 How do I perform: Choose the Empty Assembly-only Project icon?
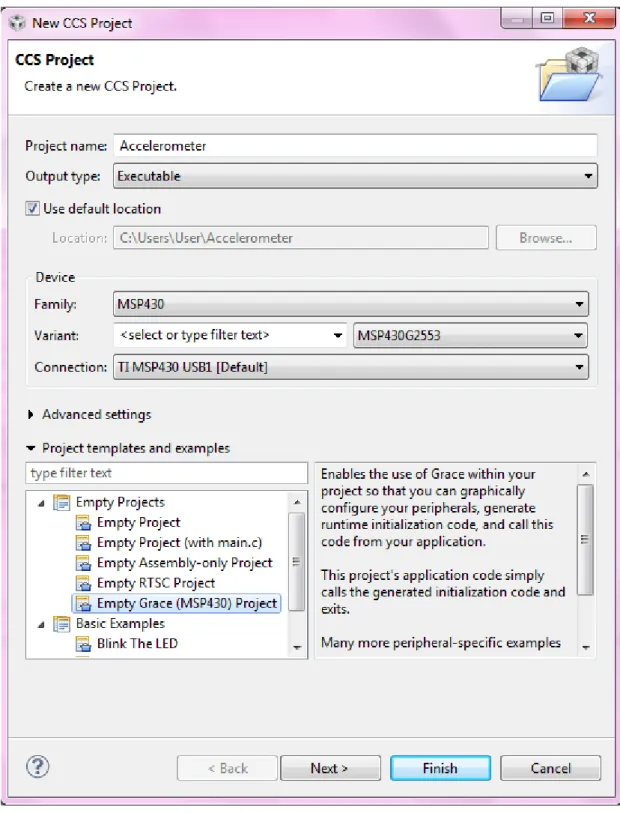click(x=83, y=563)
